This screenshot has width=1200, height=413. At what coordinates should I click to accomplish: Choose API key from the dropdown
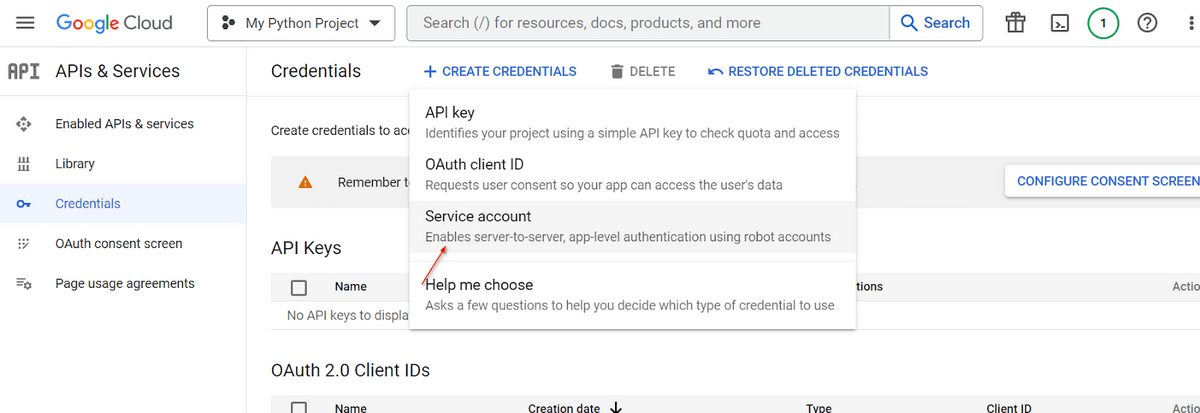click(632, 122)
